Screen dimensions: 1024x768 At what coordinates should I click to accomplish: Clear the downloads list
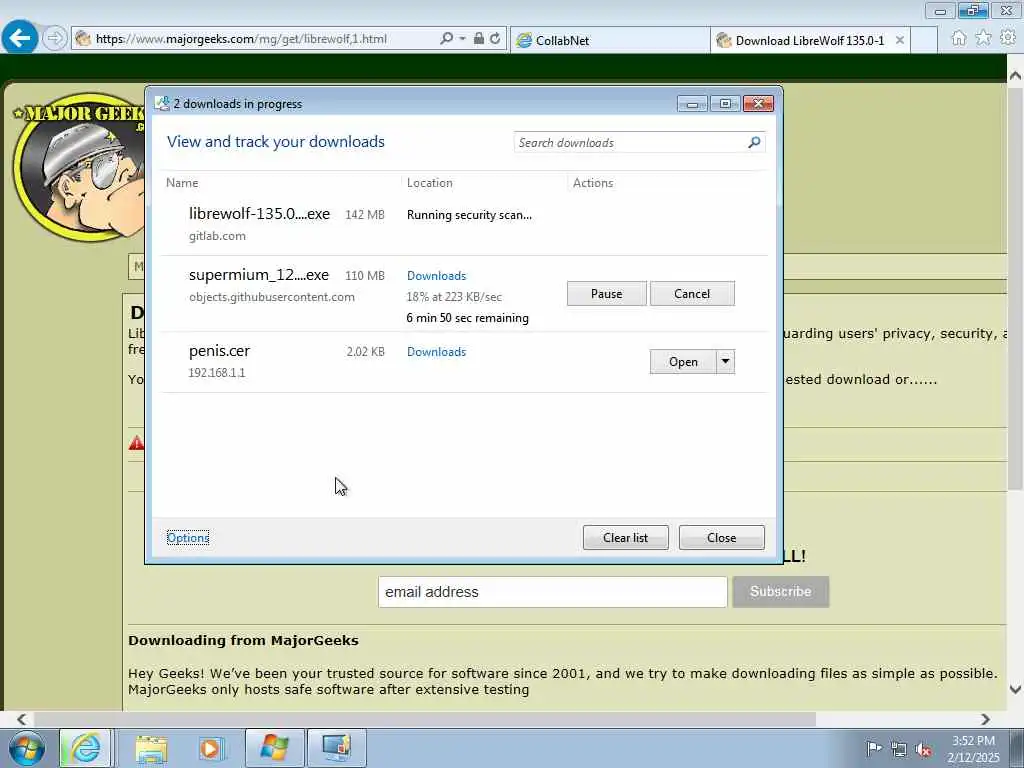626,537
